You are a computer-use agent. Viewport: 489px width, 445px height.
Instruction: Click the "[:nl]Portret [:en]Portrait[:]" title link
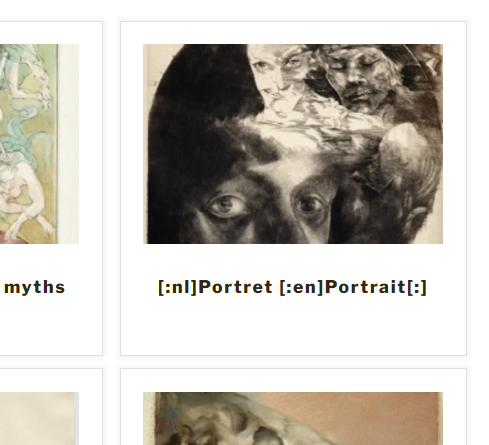click(293, 287)
